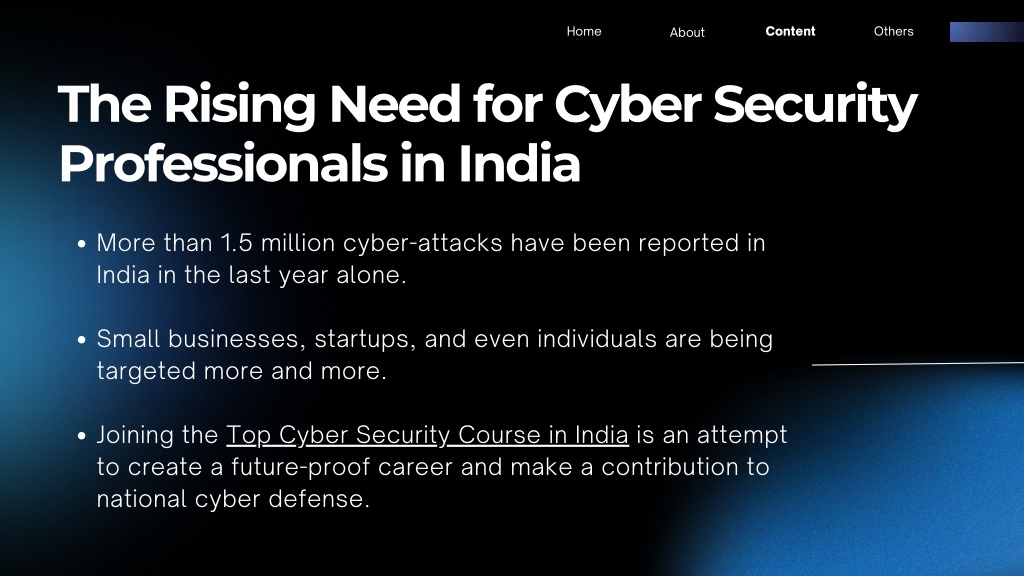Go to the About navigation item
Viewport: 1024px width, 576px height.
pos(687,33)
